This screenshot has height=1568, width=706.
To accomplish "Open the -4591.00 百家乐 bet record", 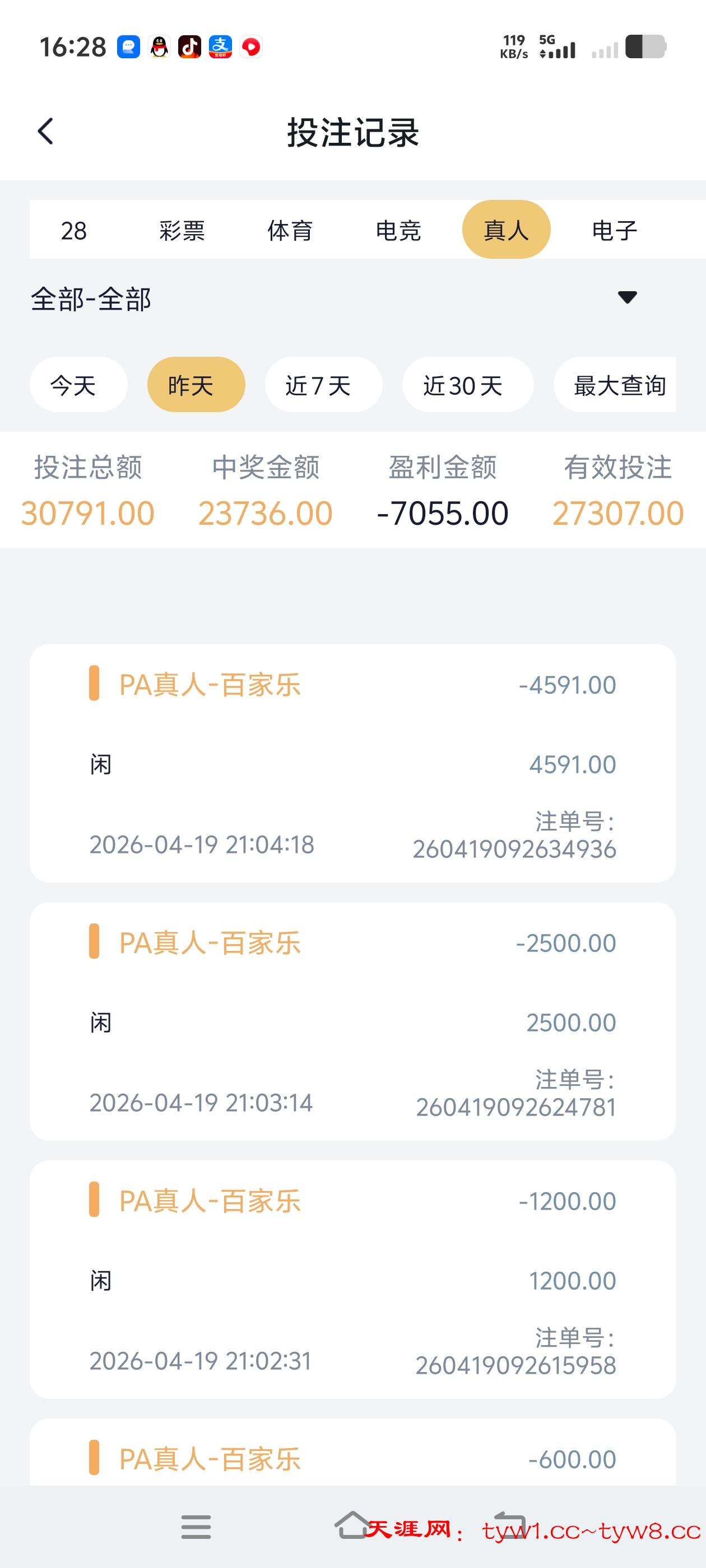I will (x=352, y=763).
